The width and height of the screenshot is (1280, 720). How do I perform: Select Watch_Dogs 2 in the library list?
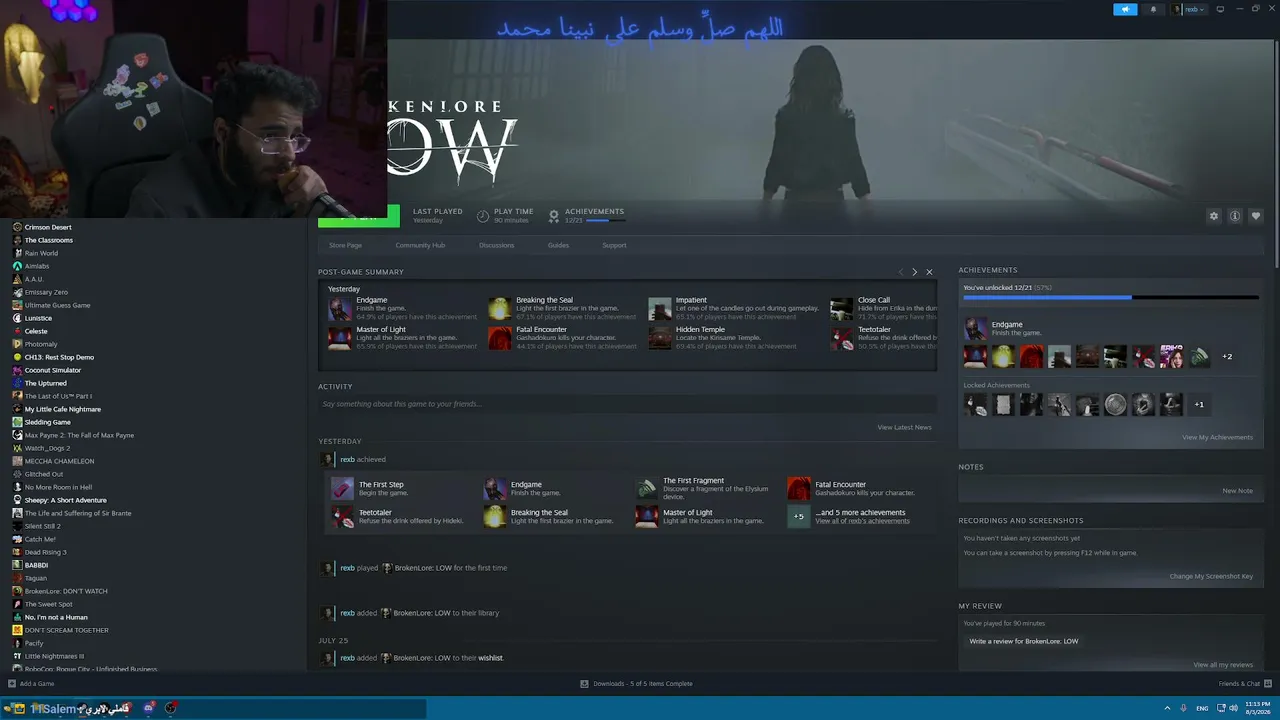(47, 448)
